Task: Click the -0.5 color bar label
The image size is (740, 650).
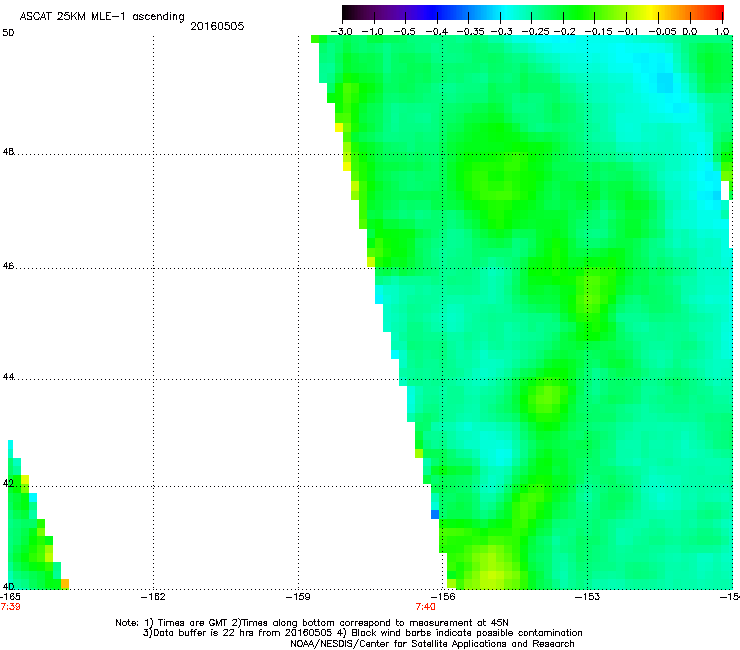Action: point(404,32)
